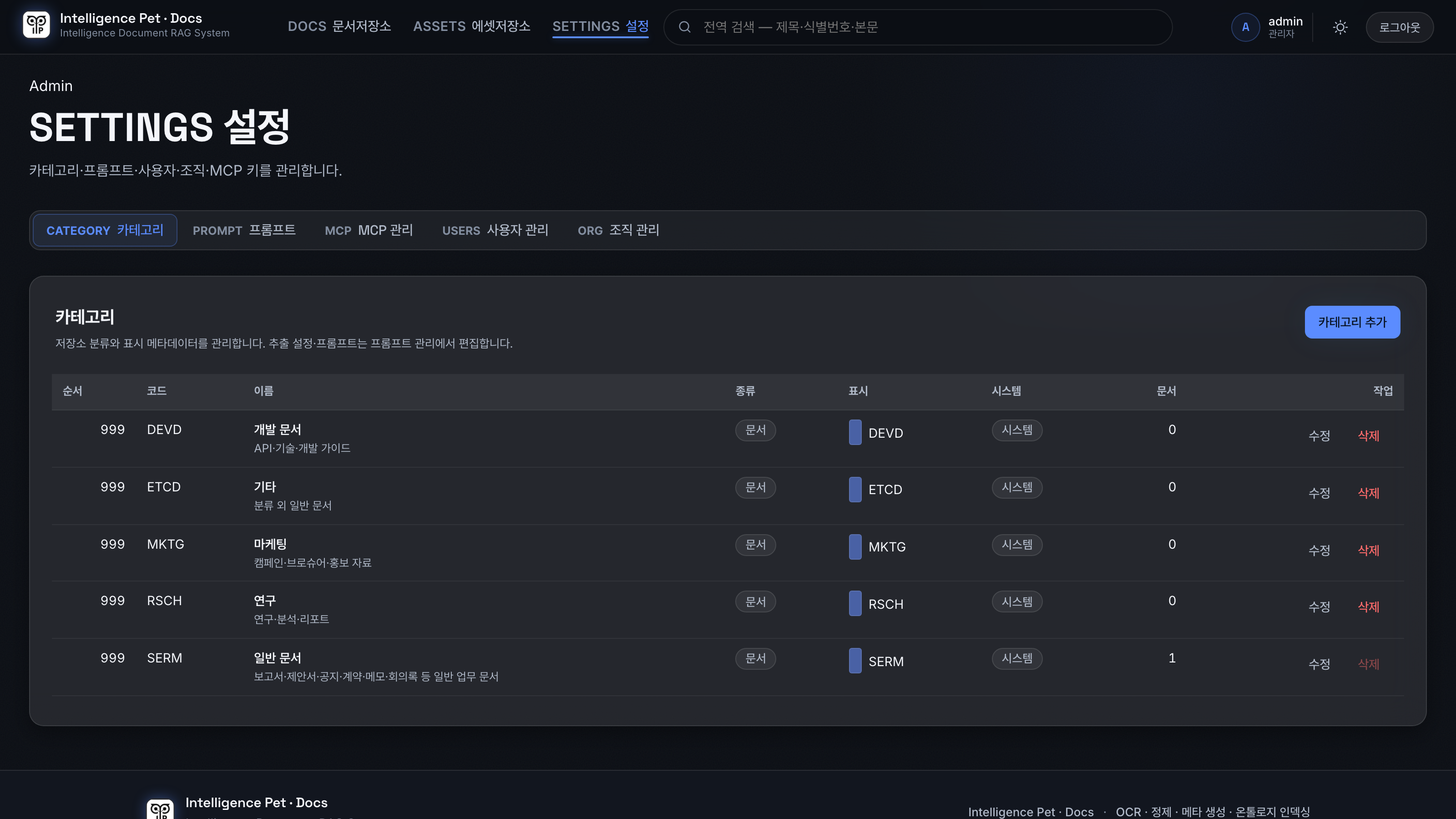
Task: Click the MKTG blue color swatch
Action: (855, 546)
